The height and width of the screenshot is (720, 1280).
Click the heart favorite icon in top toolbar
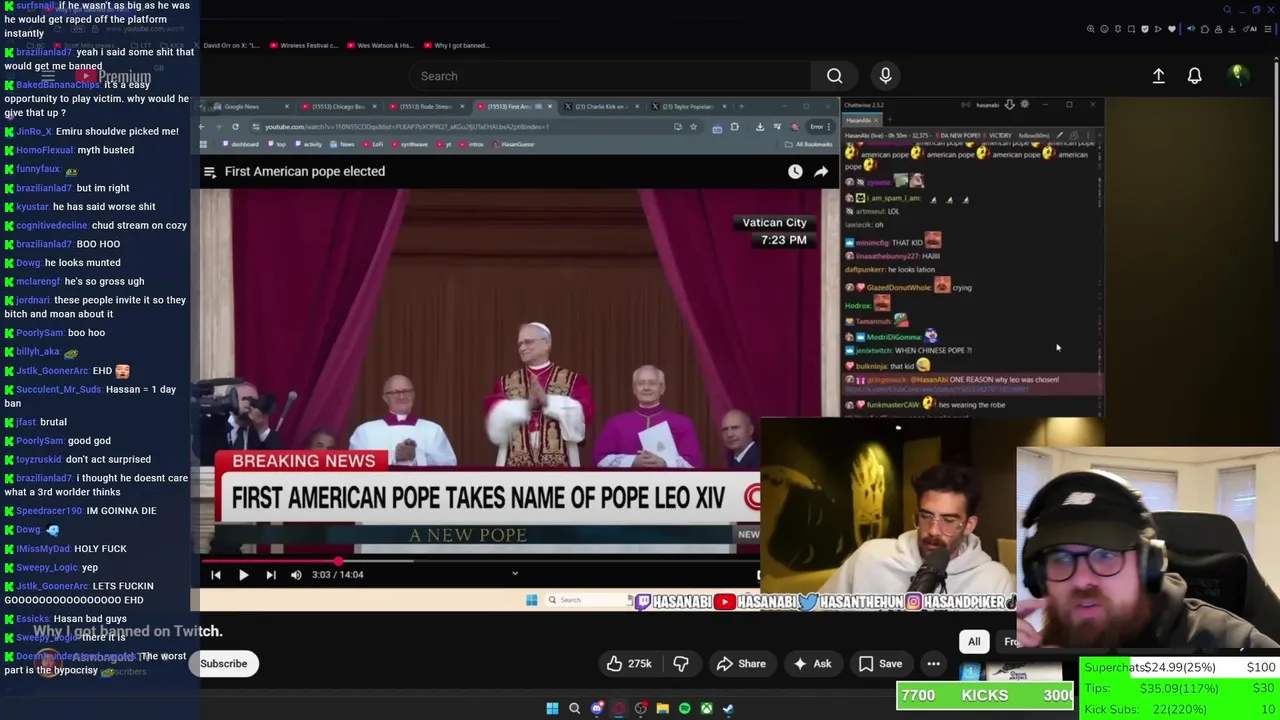coord(1172,29)
